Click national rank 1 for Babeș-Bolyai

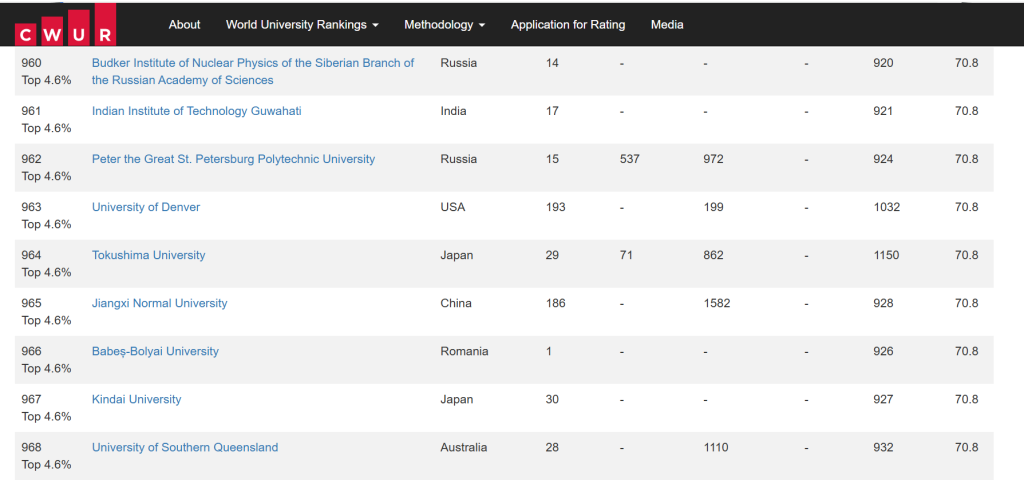point(549,351)
